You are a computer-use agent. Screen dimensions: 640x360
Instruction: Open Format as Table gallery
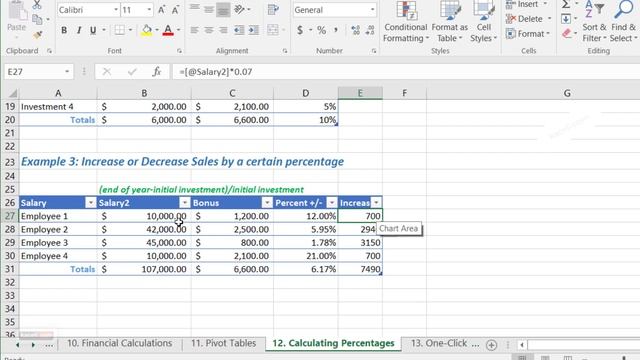450,22
